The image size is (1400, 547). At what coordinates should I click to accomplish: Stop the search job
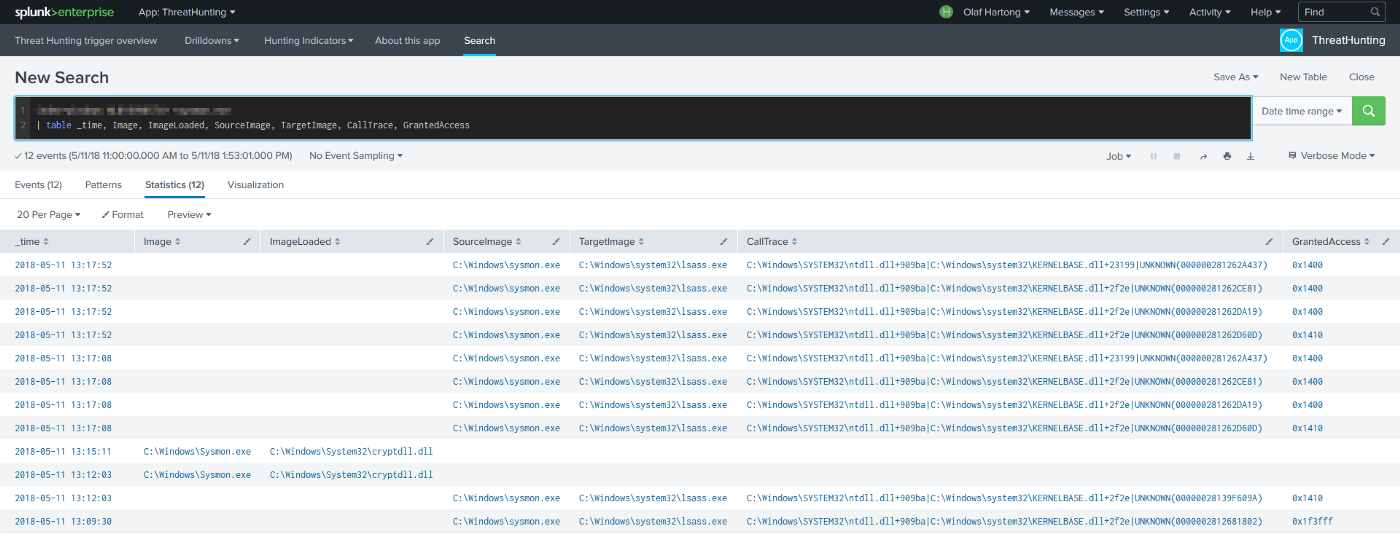(1177, 156)
